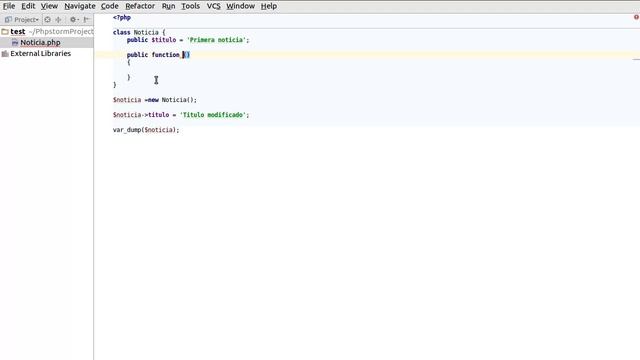Image resolution: width=640 pixels, height=360 pixels.
Task: Open the Project view dropdown
Action: [22, 20]
